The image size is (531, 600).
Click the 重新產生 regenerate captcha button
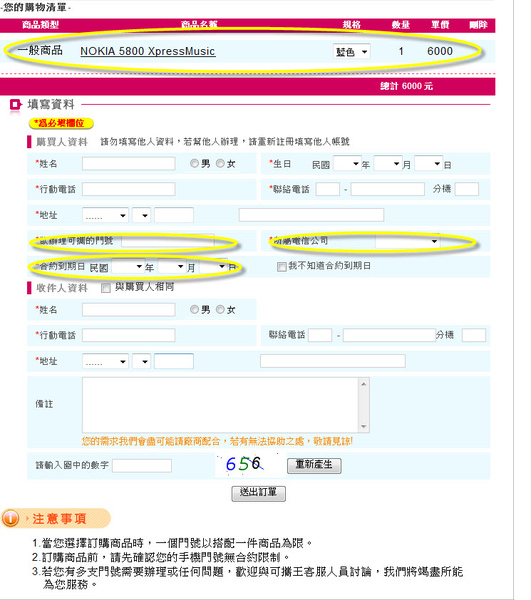tap(314, 465)
